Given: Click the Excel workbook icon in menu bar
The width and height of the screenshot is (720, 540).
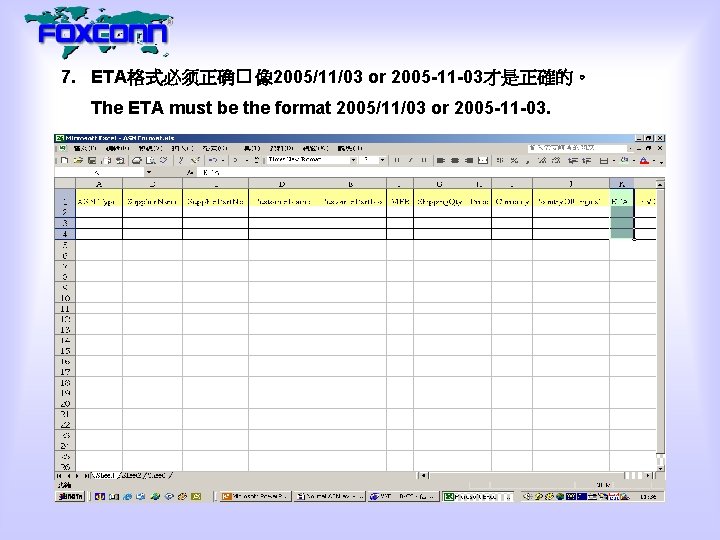Looking at the screenshot, I should 62,148.
